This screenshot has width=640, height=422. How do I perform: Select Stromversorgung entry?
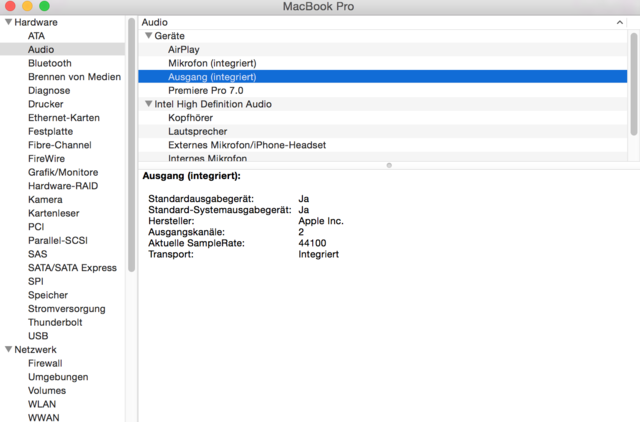[x=67, y=309]
